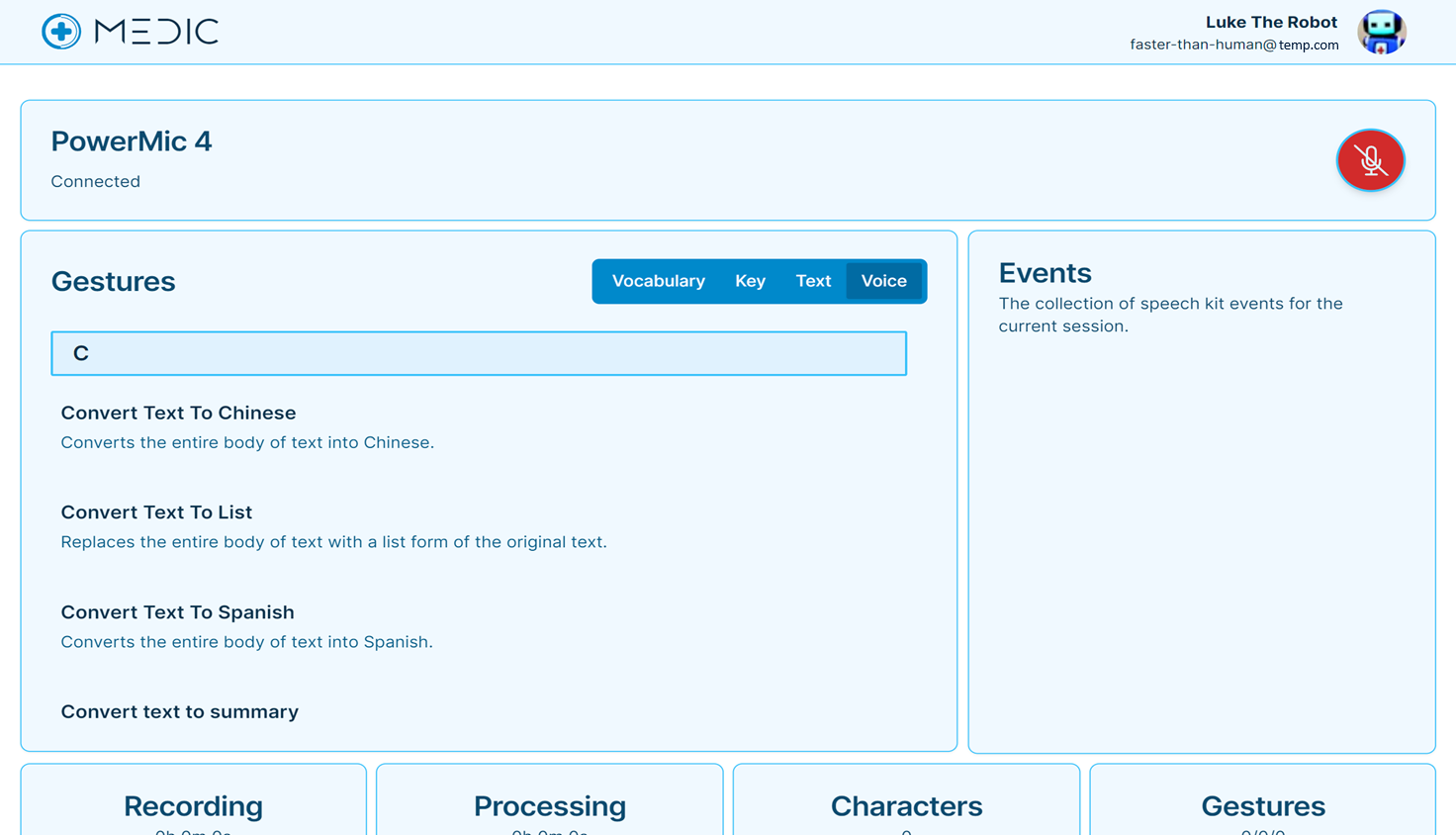Click the MEDIC wordmark text
The width and height of the screenshot is (1456, 835).
[156, 32]
